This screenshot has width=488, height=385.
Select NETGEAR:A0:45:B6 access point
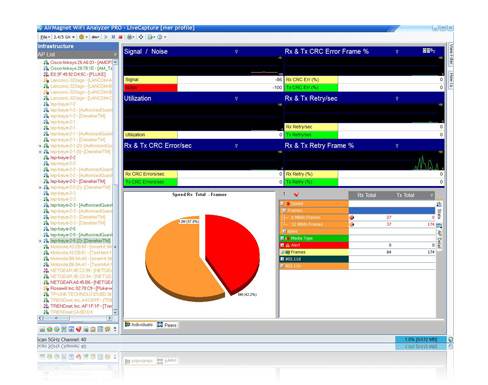coord(81,282)
